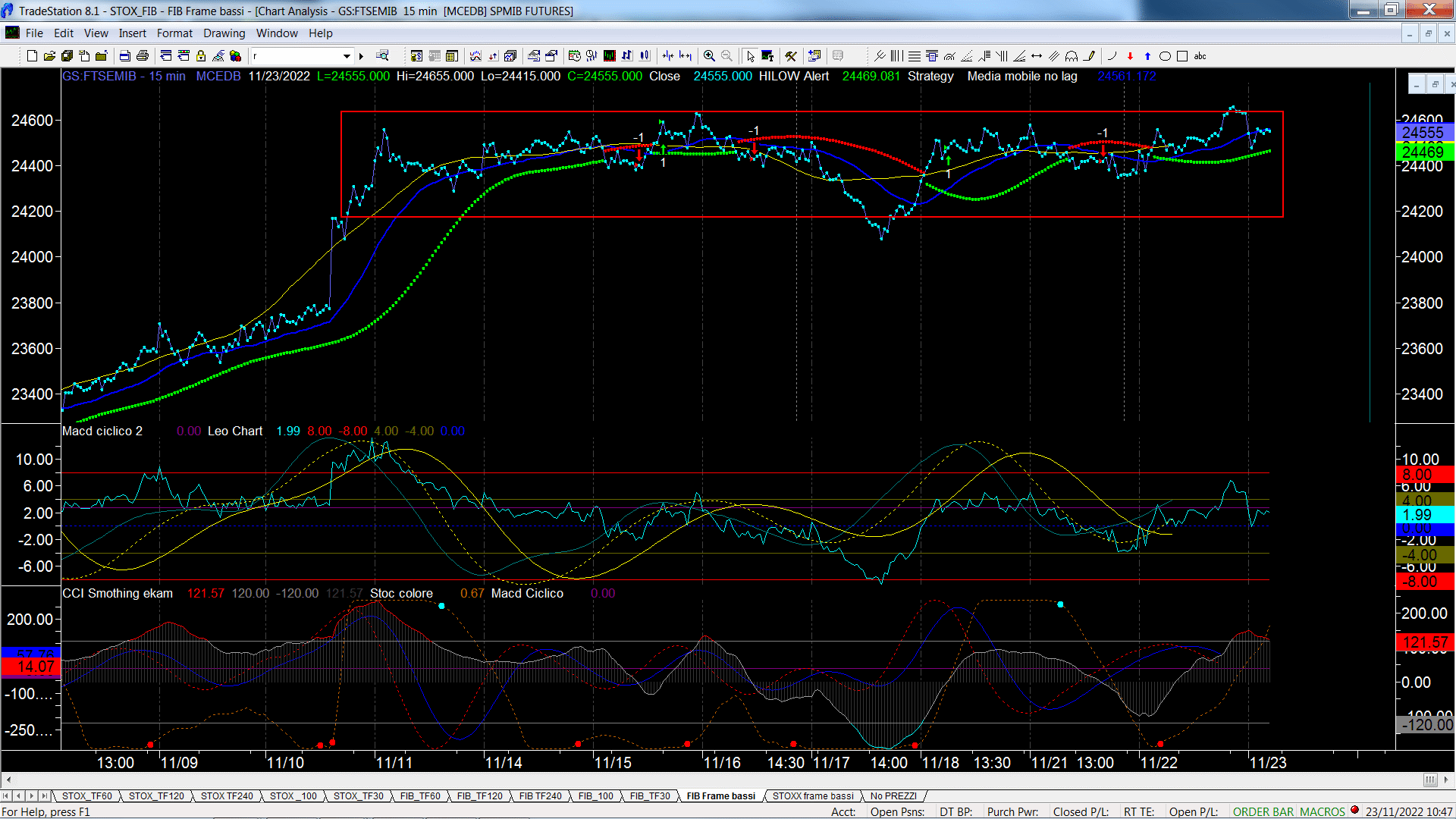Switch to the STOX_TF60 tab
The height and width of the screenshot is (819, 1456).
coord(86,796)
